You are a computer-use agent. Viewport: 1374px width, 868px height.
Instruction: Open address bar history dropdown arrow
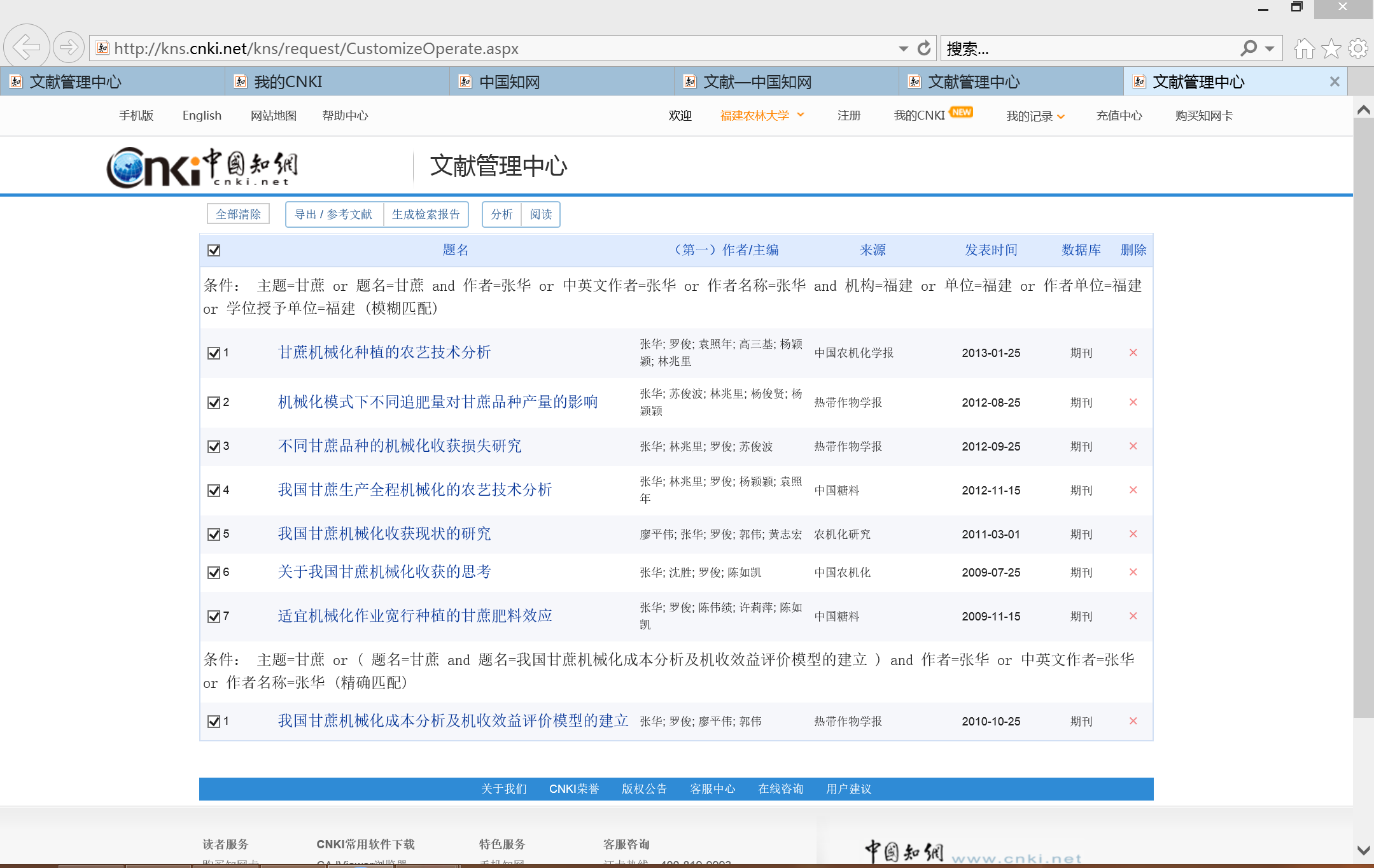tap(903, 48)
